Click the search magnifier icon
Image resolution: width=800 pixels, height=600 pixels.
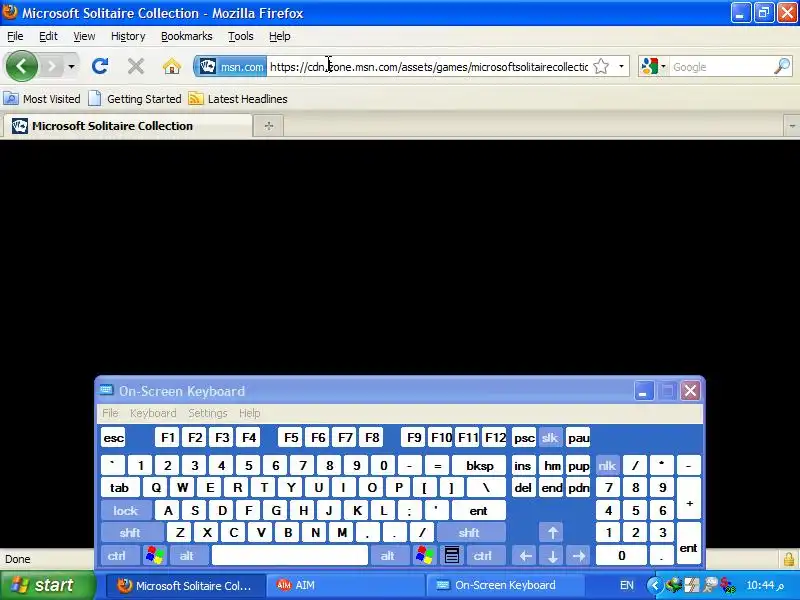781,66
